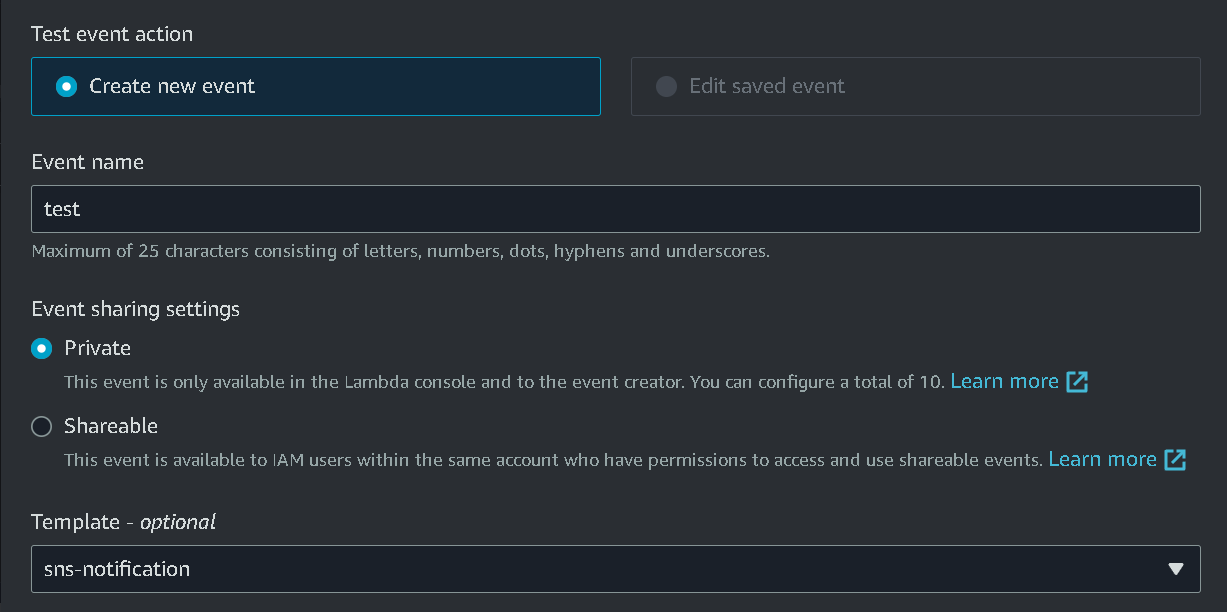Click the Private description about Lambda console
The image size is (1227, 612).
500,383
